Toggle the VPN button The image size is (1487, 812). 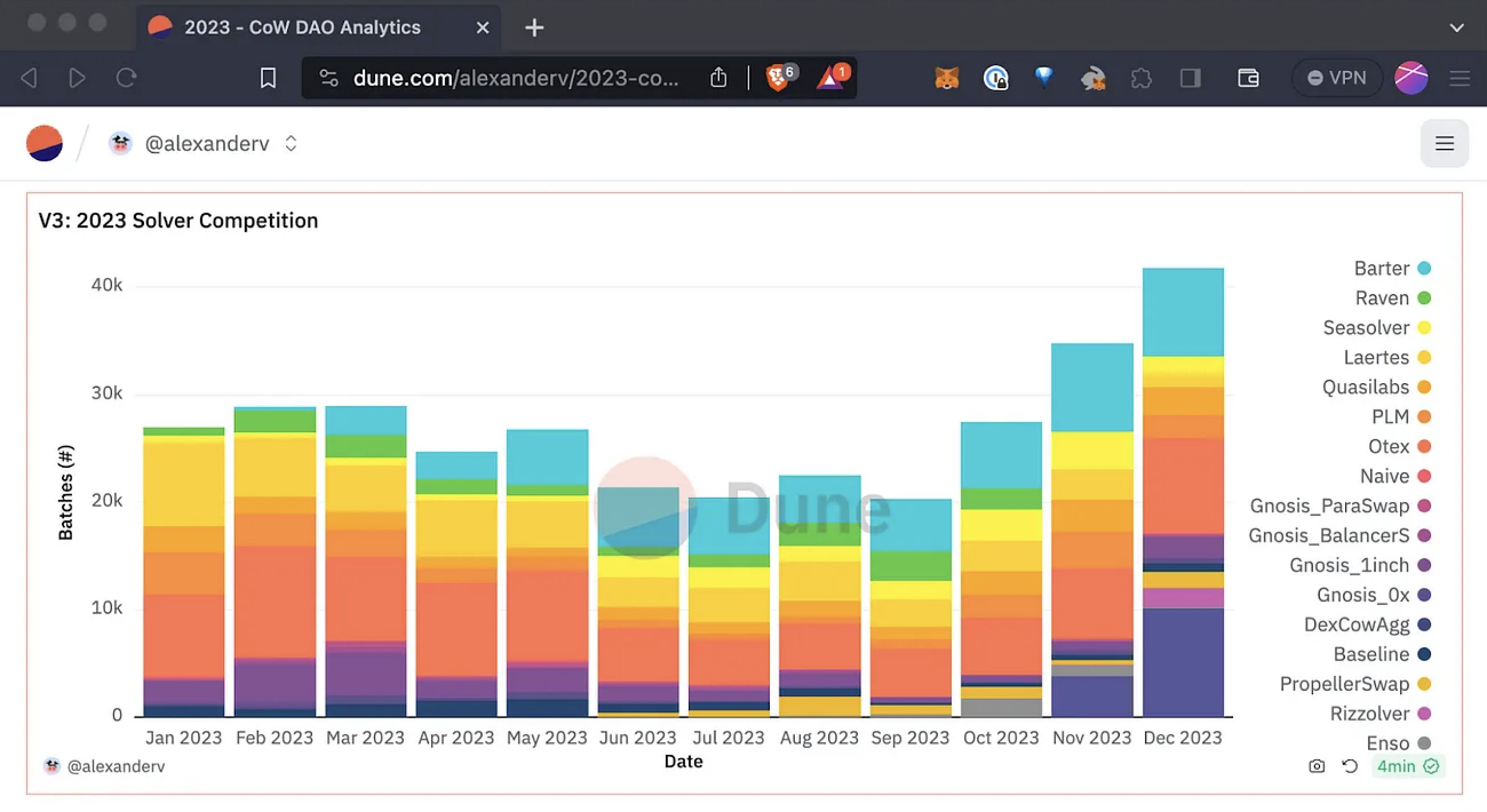click(1337, 78)
